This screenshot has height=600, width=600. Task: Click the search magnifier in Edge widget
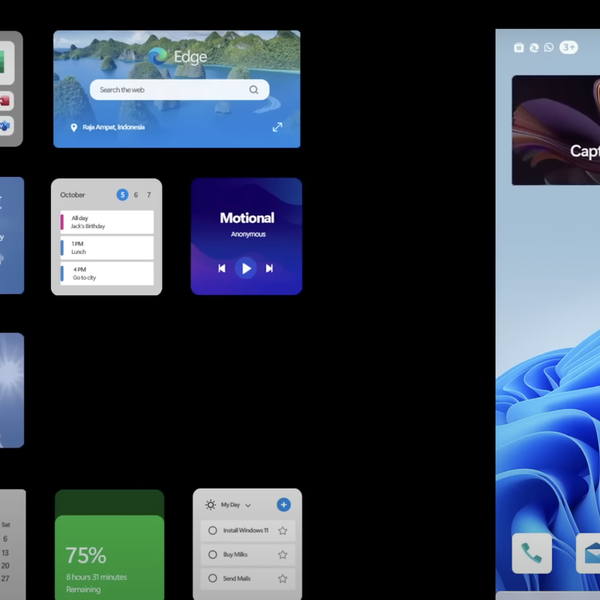click(254, 90)
